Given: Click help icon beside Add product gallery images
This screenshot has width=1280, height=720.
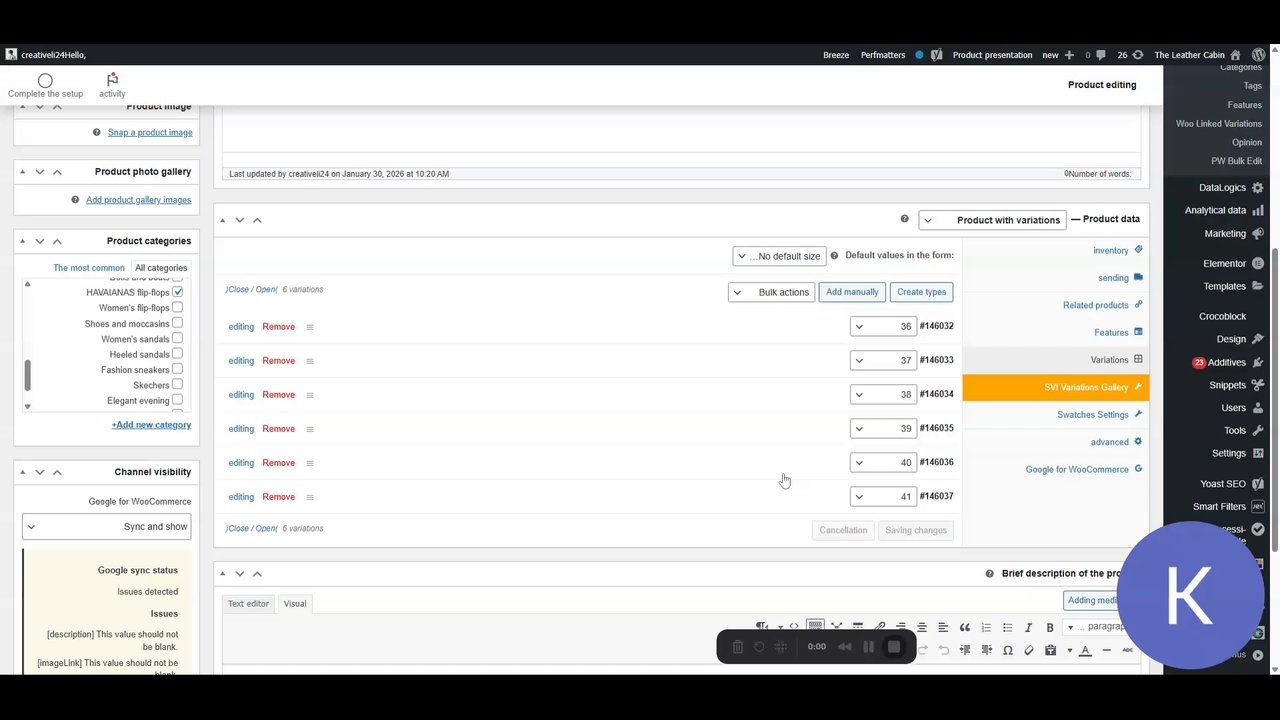Looking at the screenshot, I should 75,200.
